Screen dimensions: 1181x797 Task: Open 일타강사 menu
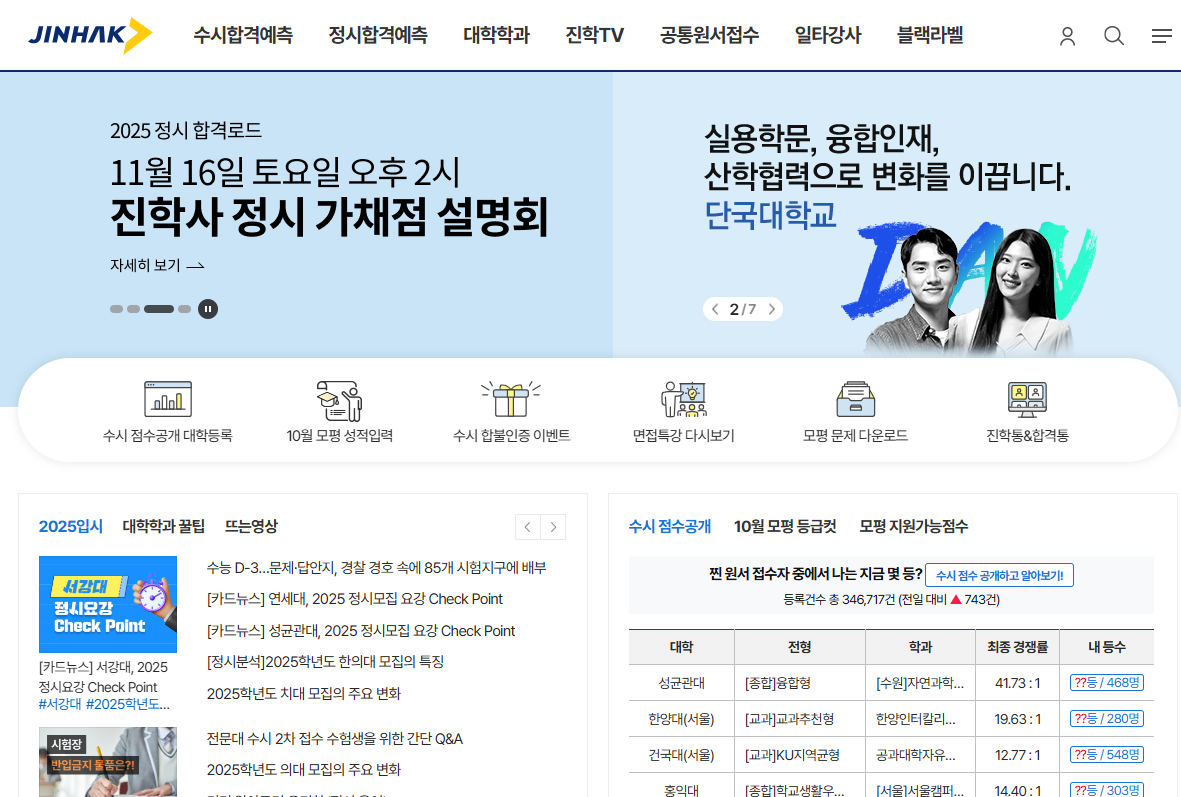coord(828,35)
